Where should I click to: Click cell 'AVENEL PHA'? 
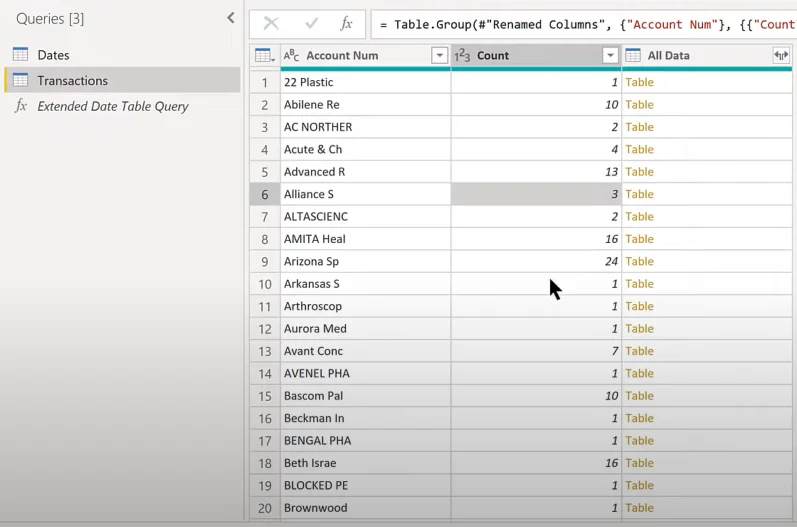[365, 373]
